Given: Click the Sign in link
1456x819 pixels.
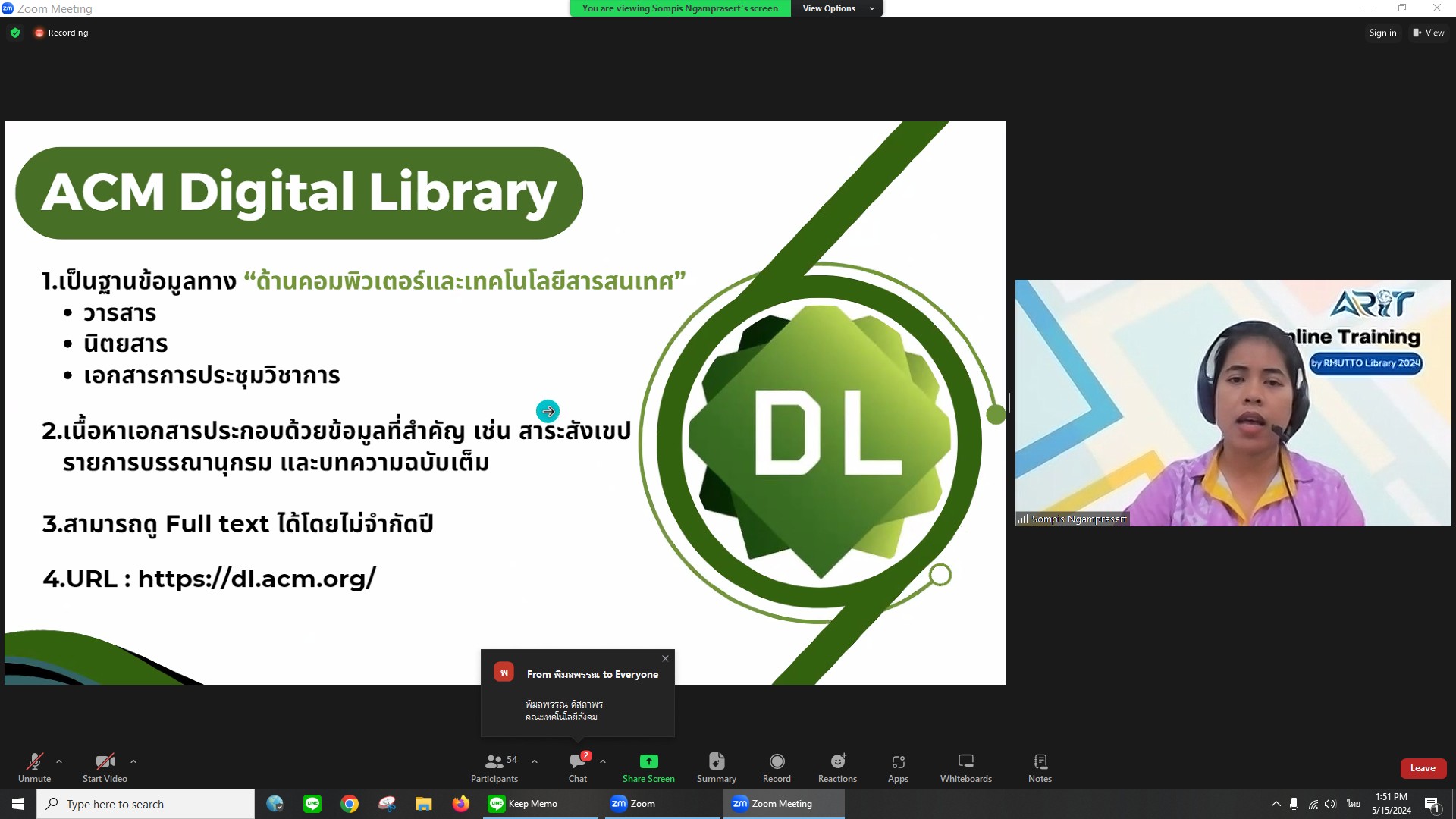Looking at the screenshot, I should [1382, 33].
